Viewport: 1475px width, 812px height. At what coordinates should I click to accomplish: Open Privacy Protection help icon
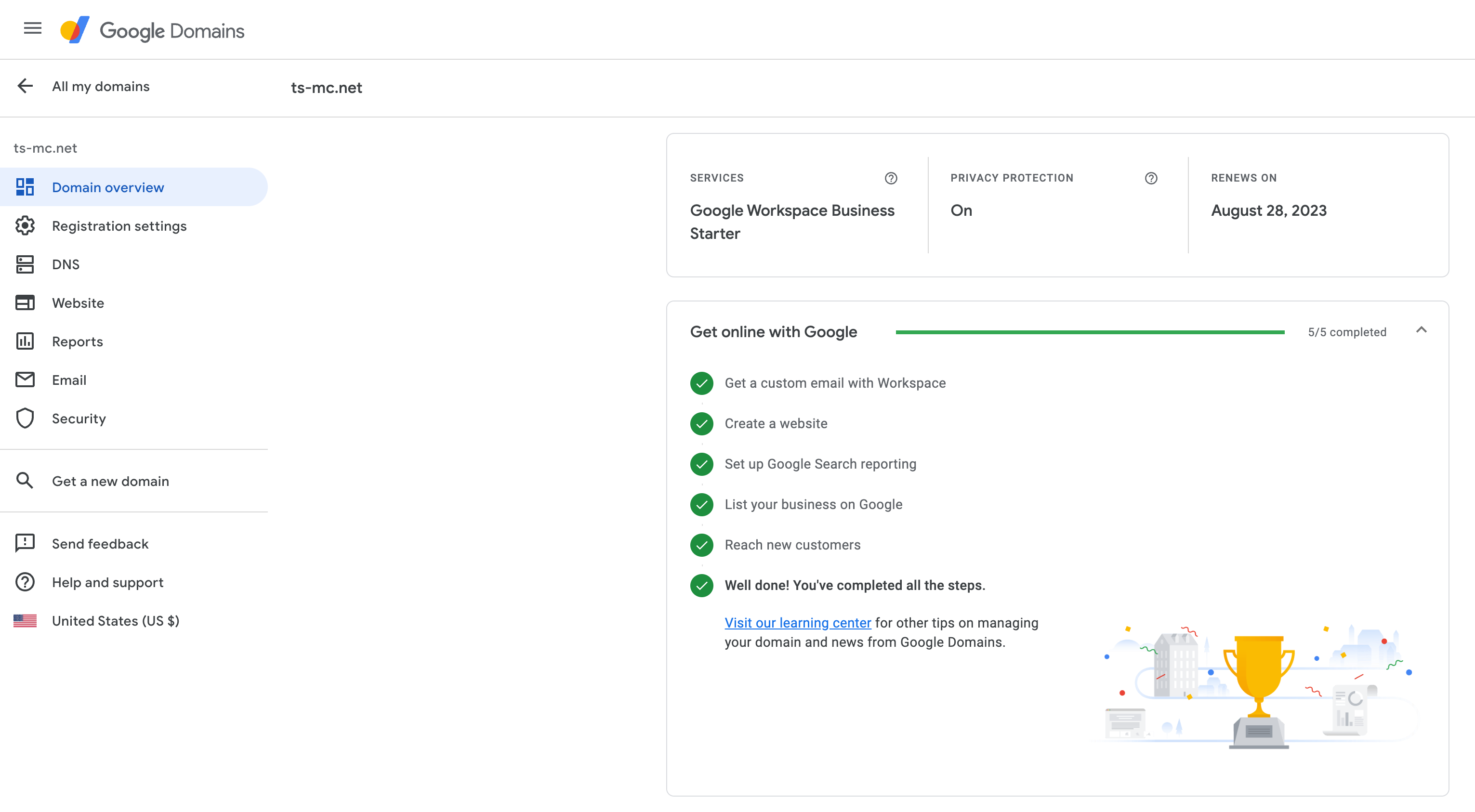point(1151,178)
